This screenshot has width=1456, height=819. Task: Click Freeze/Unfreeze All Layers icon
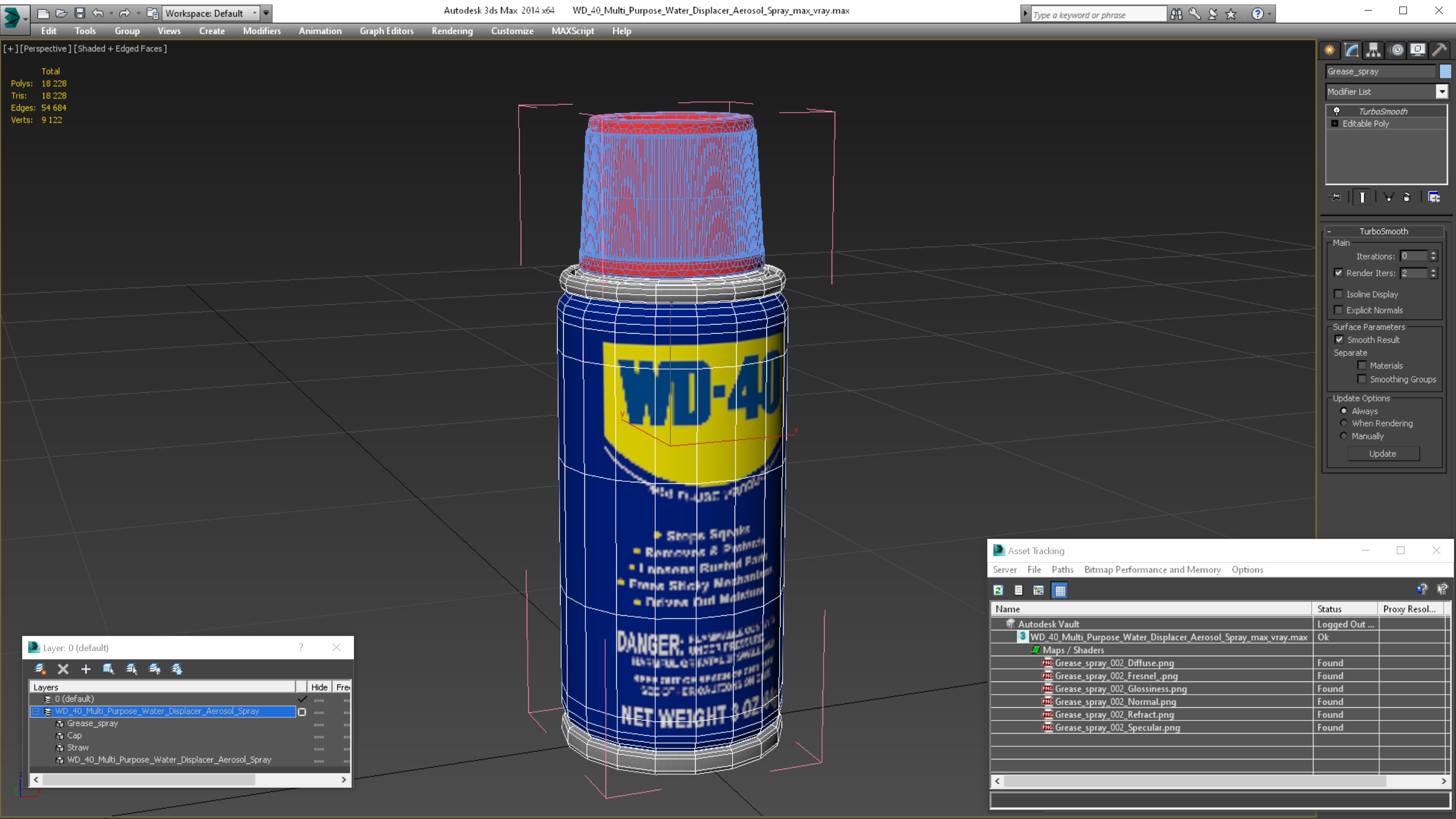[177, 669]
